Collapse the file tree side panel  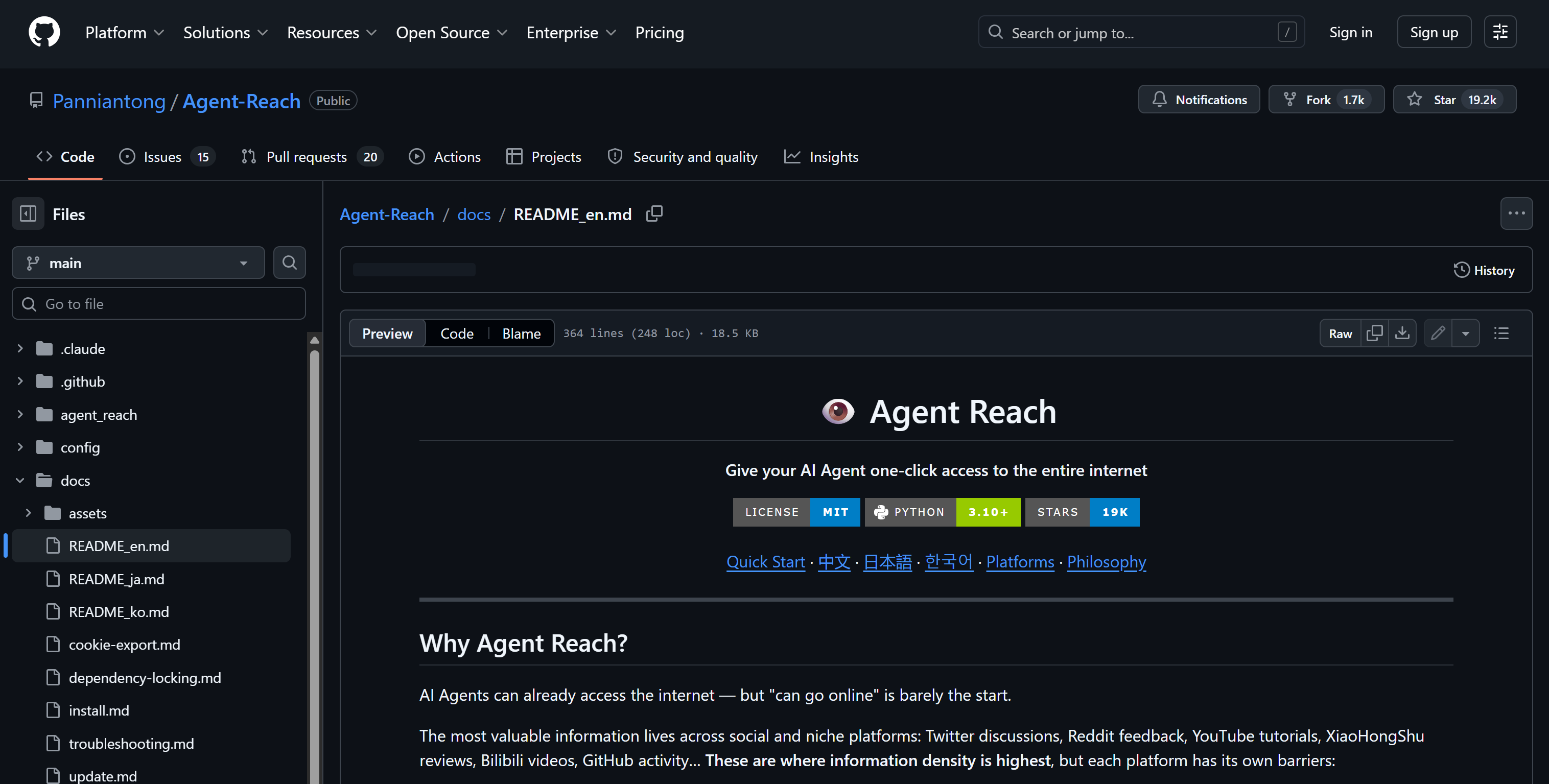click(28, 213)
